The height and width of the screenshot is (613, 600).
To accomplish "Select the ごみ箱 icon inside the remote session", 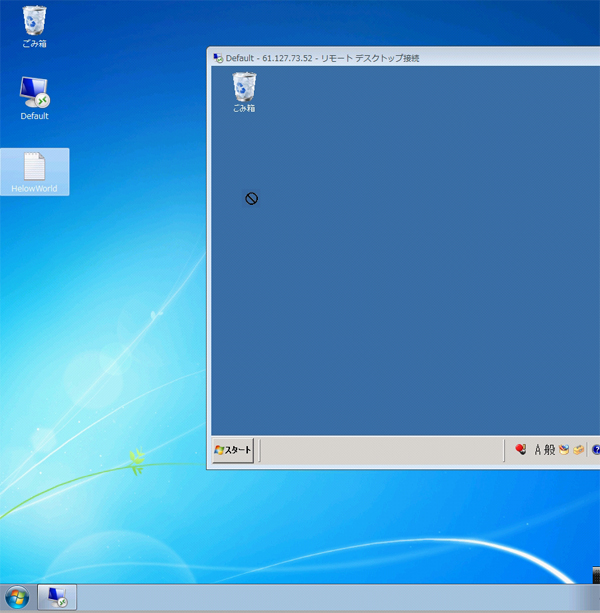I will (x=244, y=92).
